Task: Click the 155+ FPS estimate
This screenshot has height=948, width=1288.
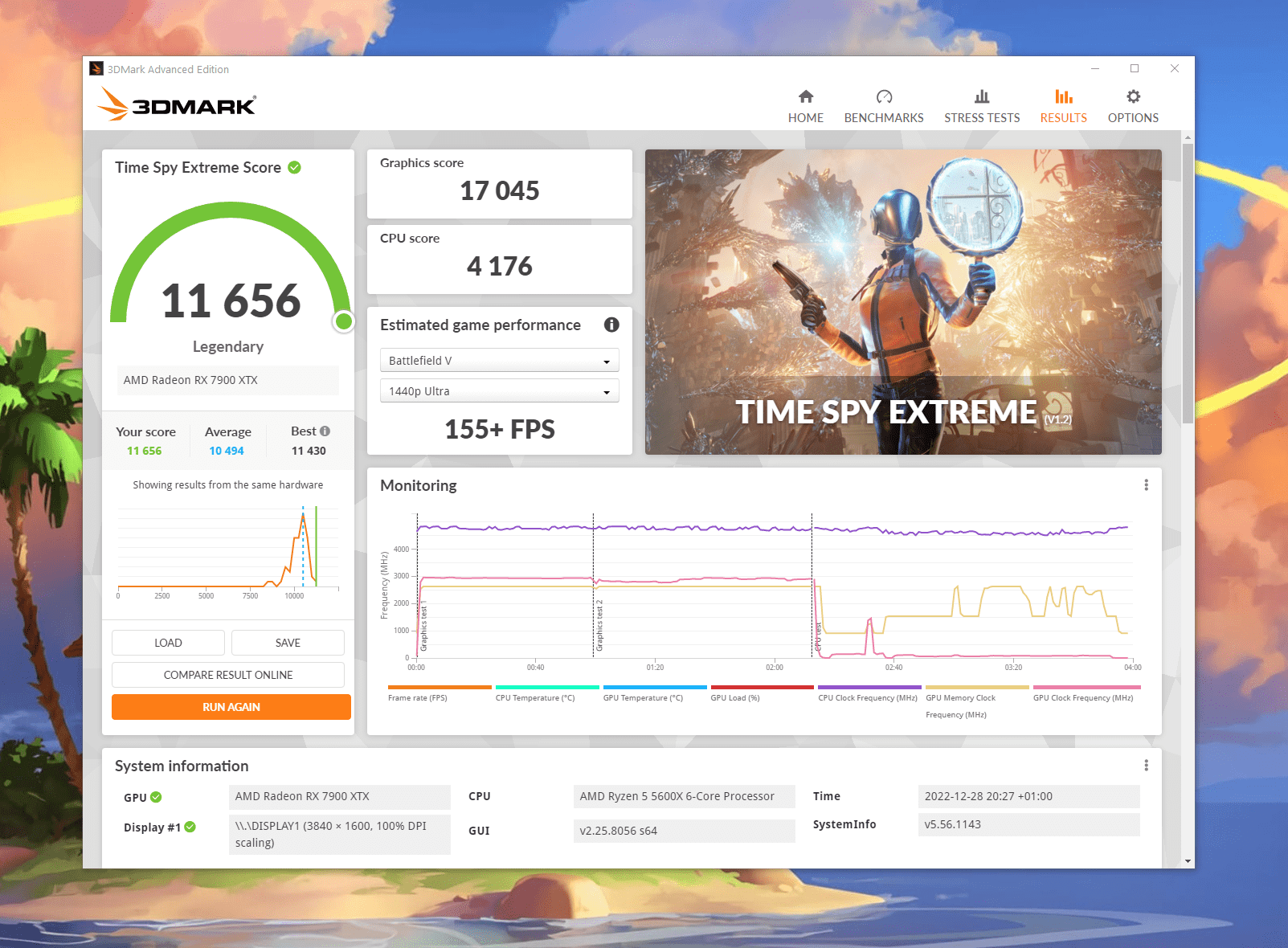Action: point(500,430)
